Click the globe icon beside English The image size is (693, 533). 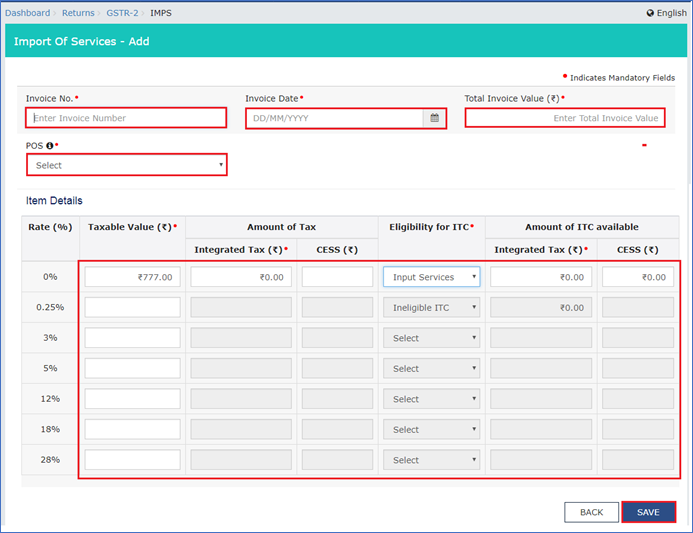tap(650, 13)
